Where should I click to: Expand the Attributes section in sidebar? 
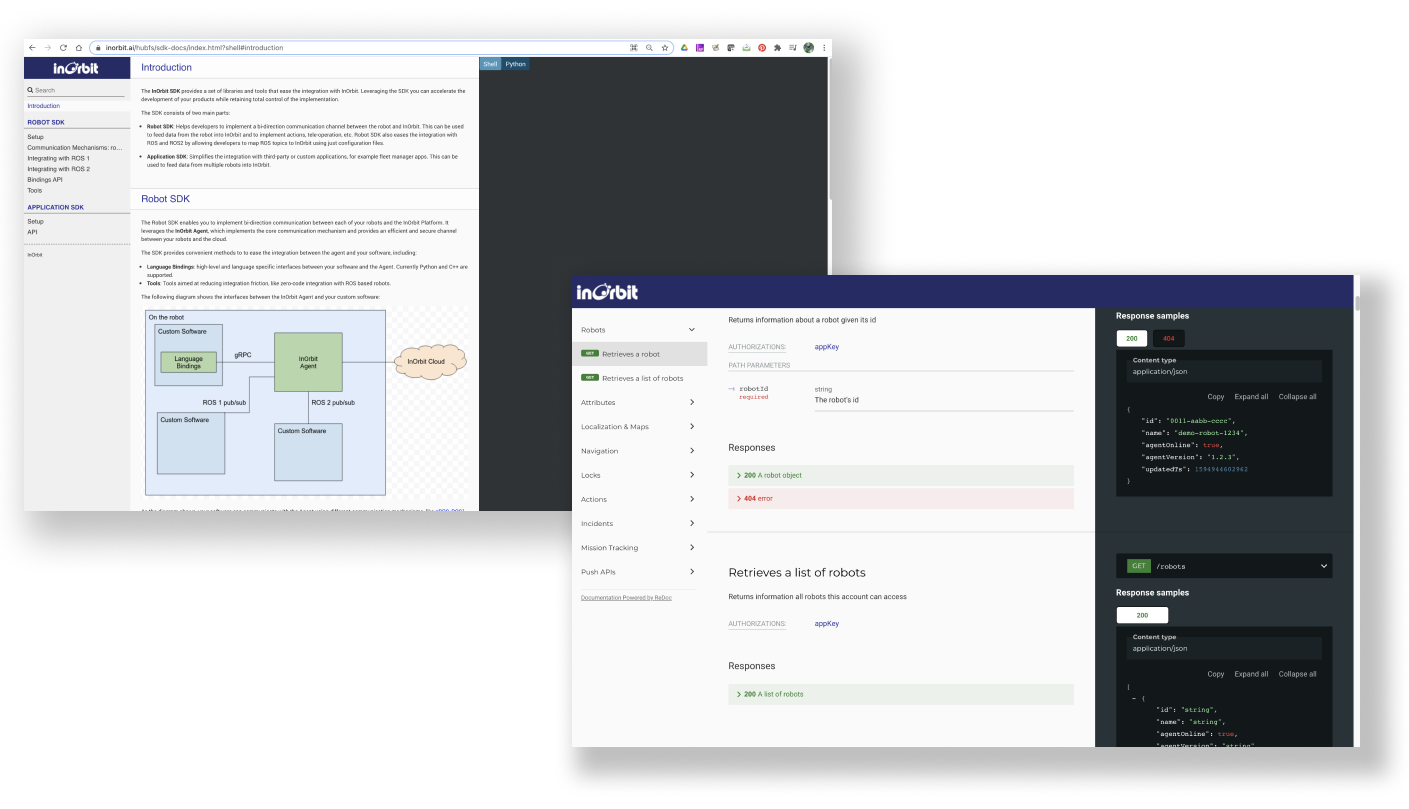point(638,403)
